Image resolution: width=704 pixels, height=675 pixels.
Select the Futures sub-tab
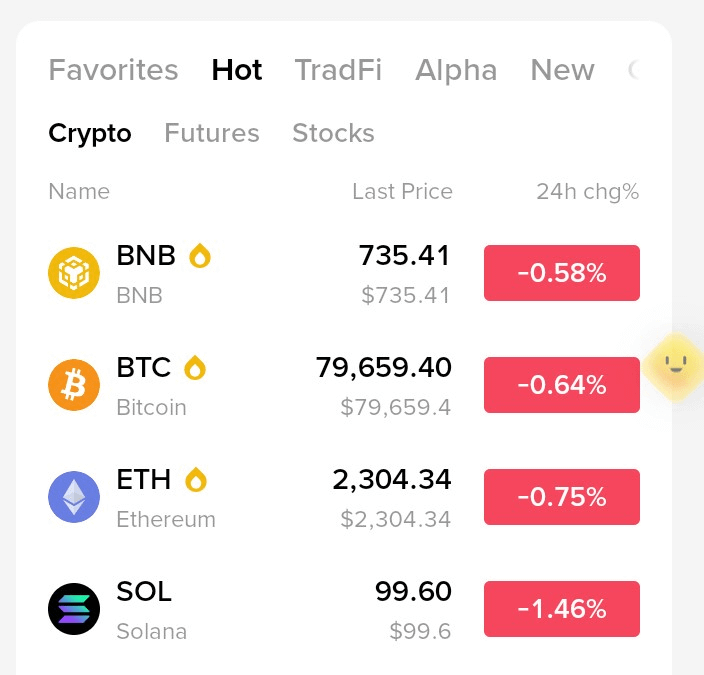point(212,133)
